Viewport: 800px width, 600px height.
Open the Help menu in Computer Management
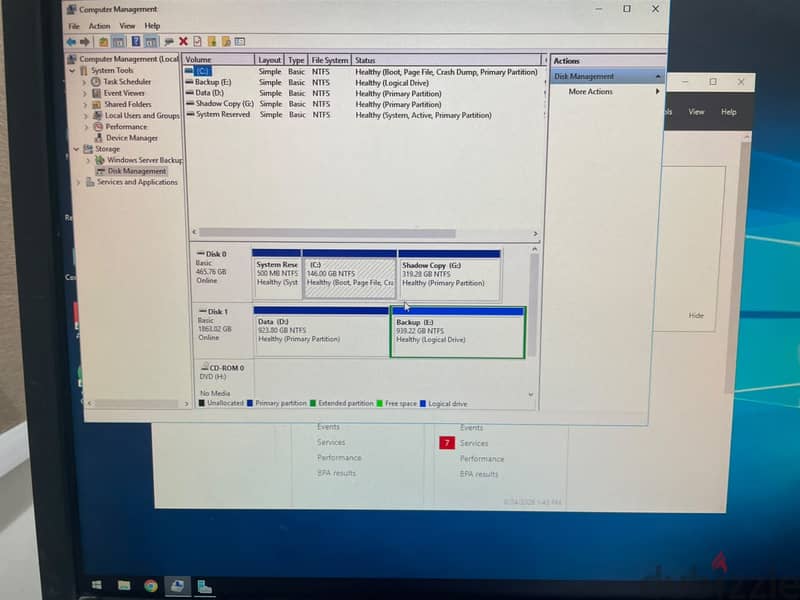[x=152, y=26]
